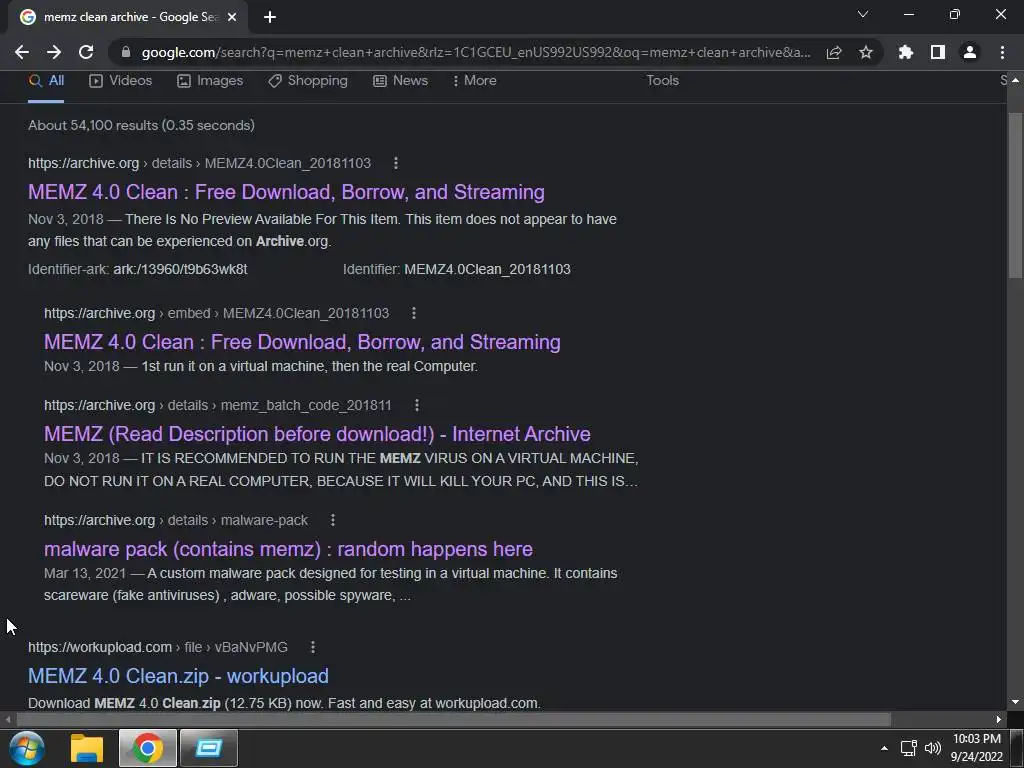The height and width of the screenshot is (768, 1024).
Task: Click the vertical scrollbar thumb
Action: 1015,195
